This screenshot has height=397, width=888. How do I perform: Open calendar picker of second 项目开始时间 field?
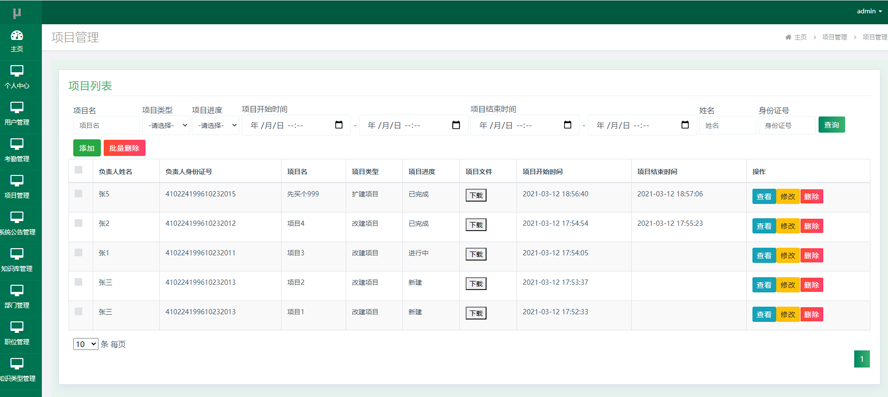(456, 125)
